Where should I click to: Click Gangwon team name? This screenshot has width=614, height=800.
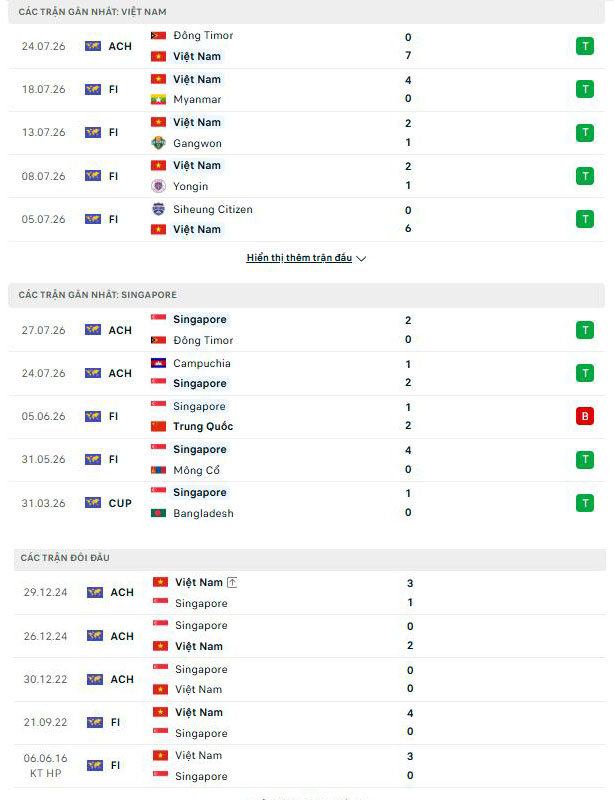[197, 143]
